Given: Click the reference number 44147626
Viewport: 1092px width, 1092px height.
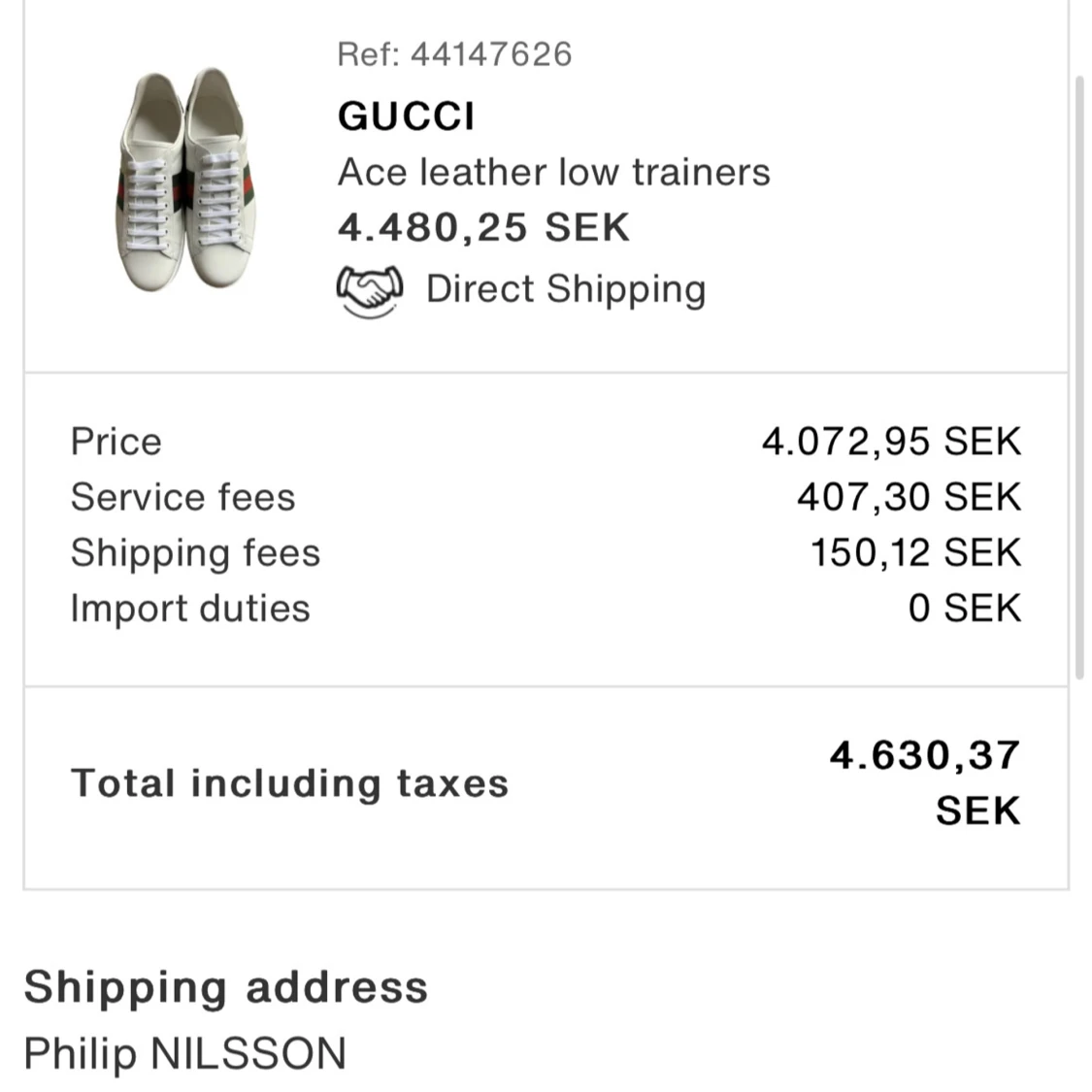Looking at the screenshot, I should (454, 54).
